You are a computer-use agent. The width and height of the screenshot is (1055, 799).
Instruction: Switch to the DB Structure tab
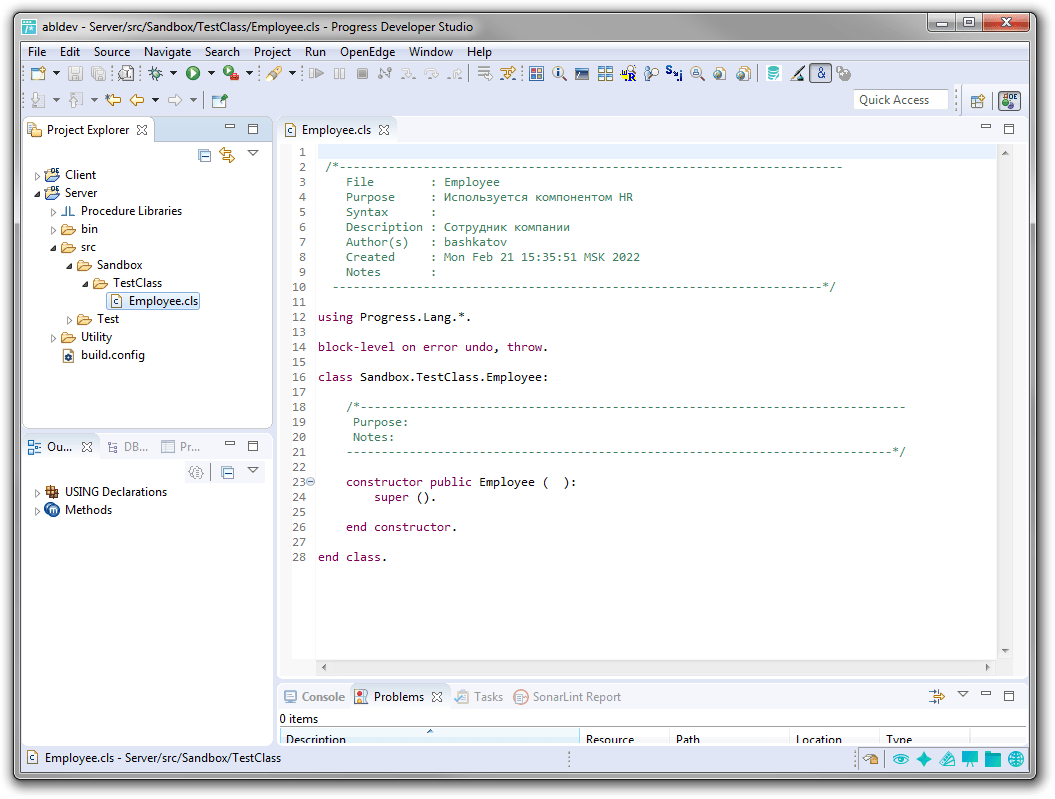(129, 447)
